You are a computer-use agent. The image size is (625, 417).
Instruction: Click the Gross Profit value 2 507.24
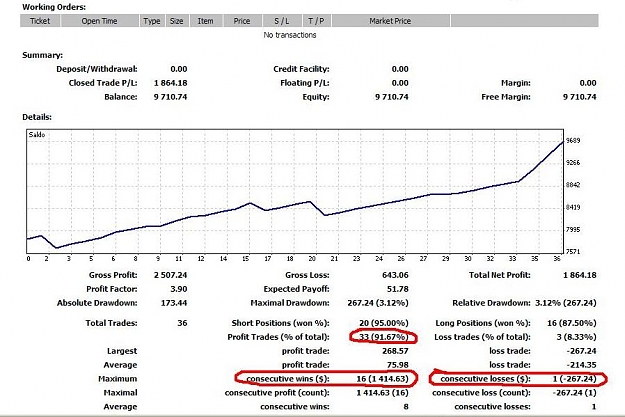coord(171,275)
